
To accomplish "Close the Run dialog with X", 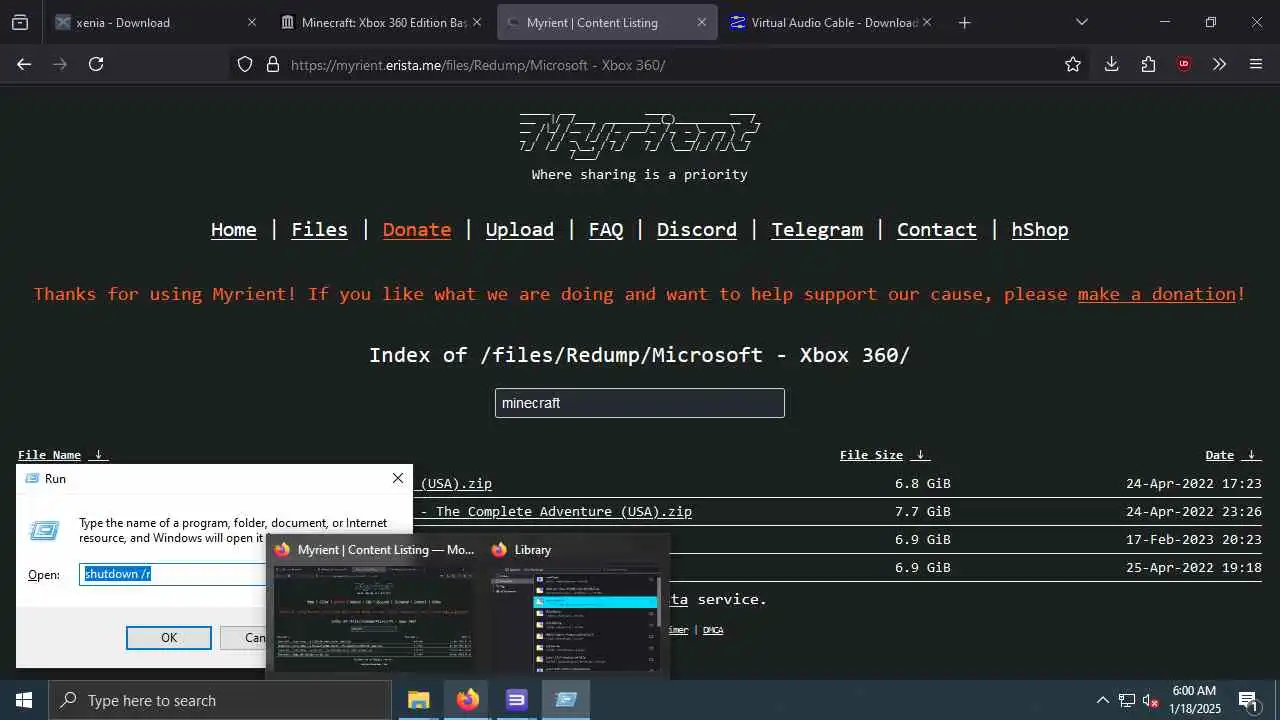I will 397,478.
